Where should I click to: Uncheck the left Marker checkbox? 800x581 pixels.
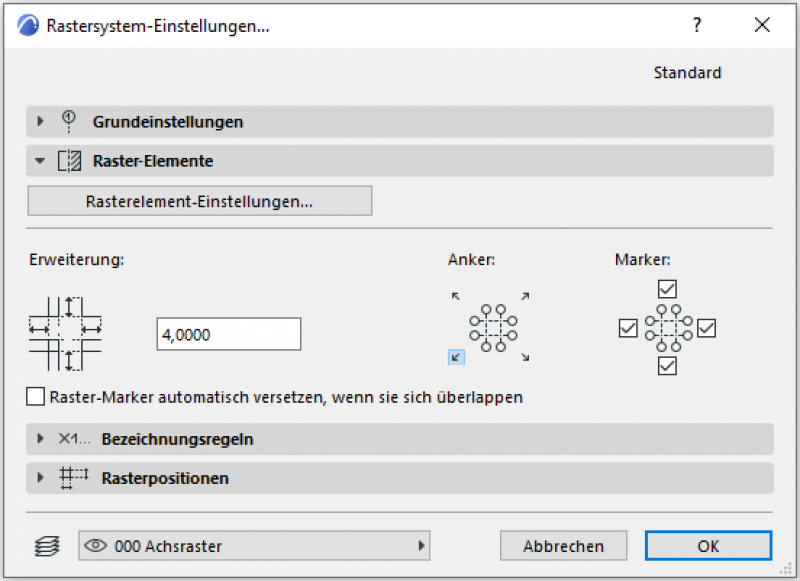pos(628,328)
